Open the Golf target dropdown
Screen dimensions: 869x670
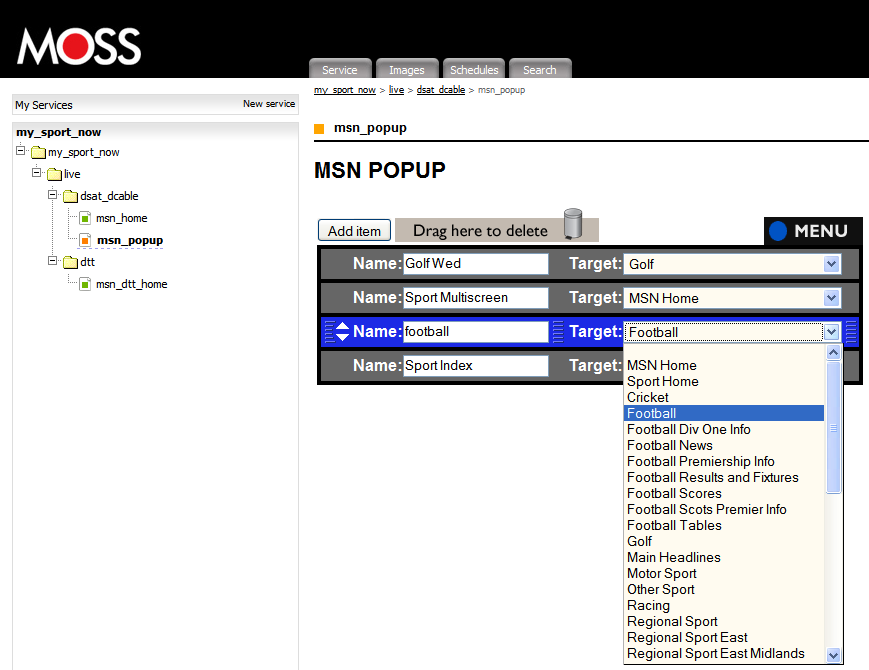point(831,264)
